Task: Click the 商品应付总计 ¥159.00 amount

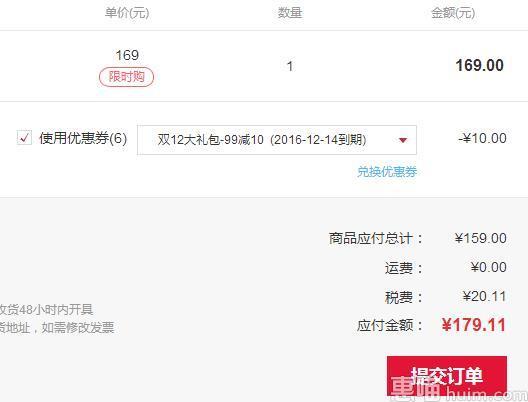Action: point(481,238)
